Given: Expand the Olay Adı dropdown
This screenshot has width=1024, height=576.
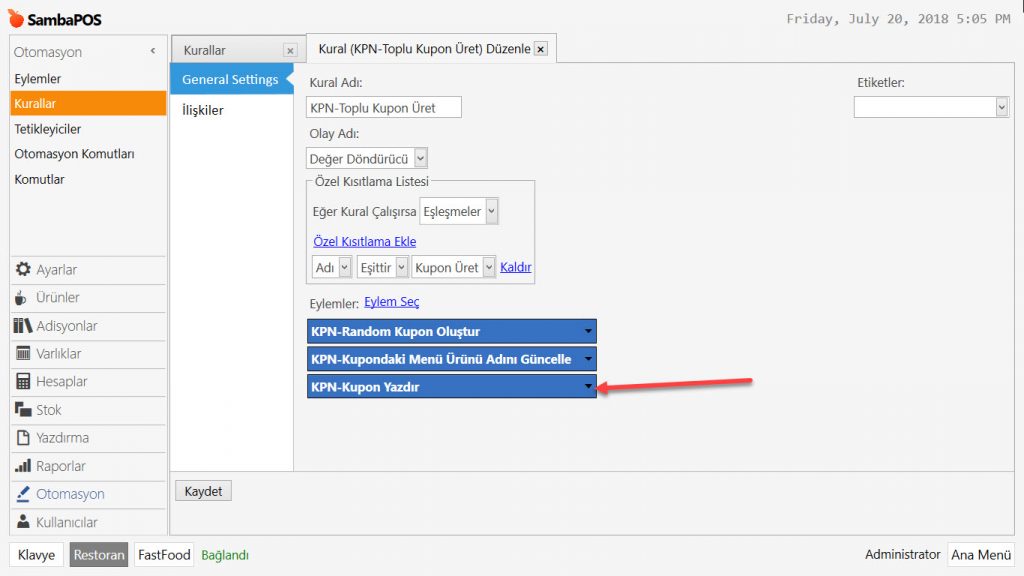Looking at the screenshot, I should pyautogui.click(x=420, y=158).
